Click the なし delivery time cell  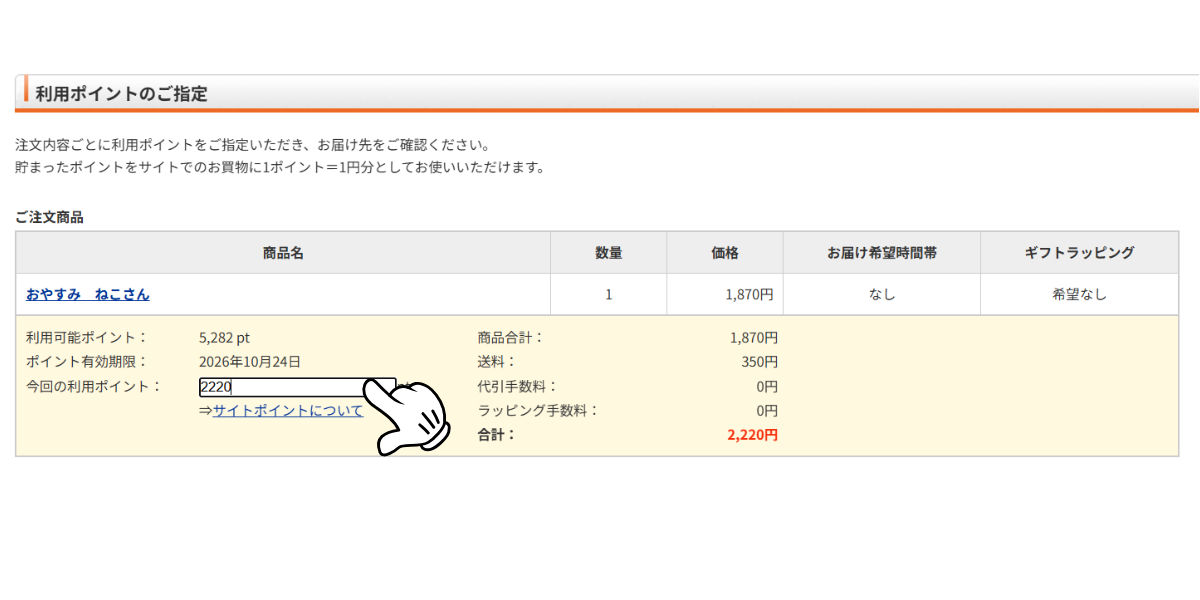[x=881, y=293]
